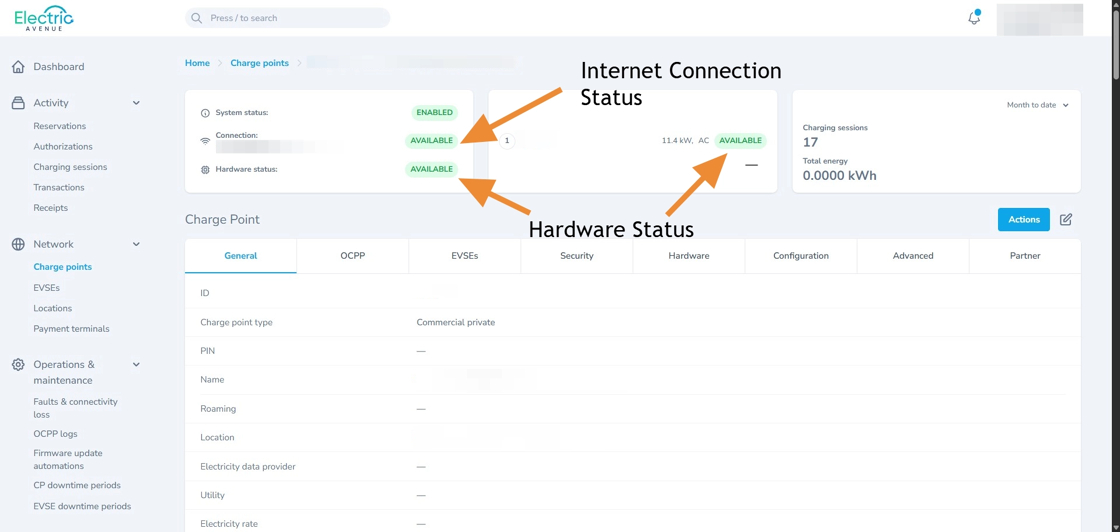Open the Hardware tab

coord(688,256)
